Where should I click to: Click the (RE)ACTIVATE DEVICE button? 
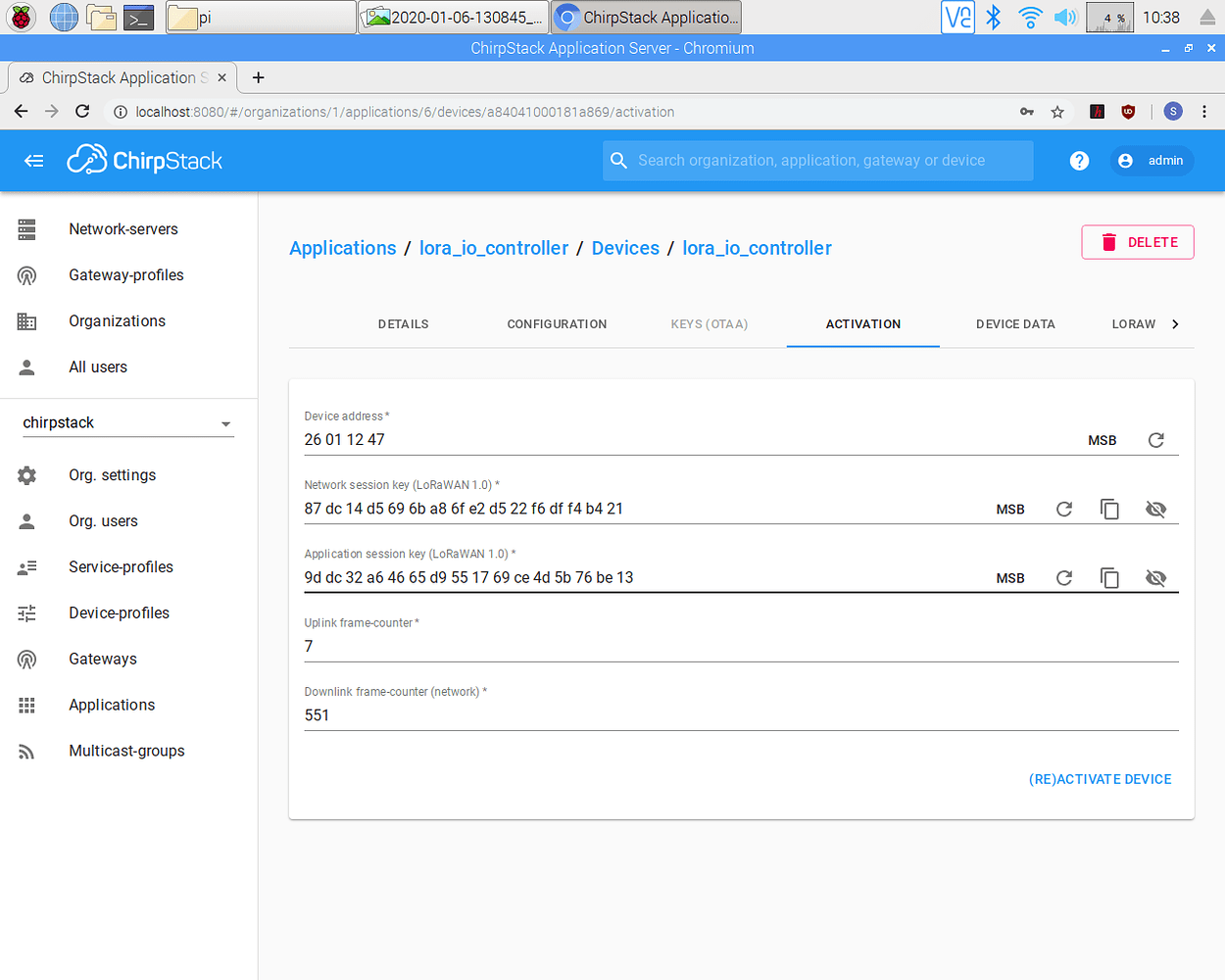[x=1100, y=779]
